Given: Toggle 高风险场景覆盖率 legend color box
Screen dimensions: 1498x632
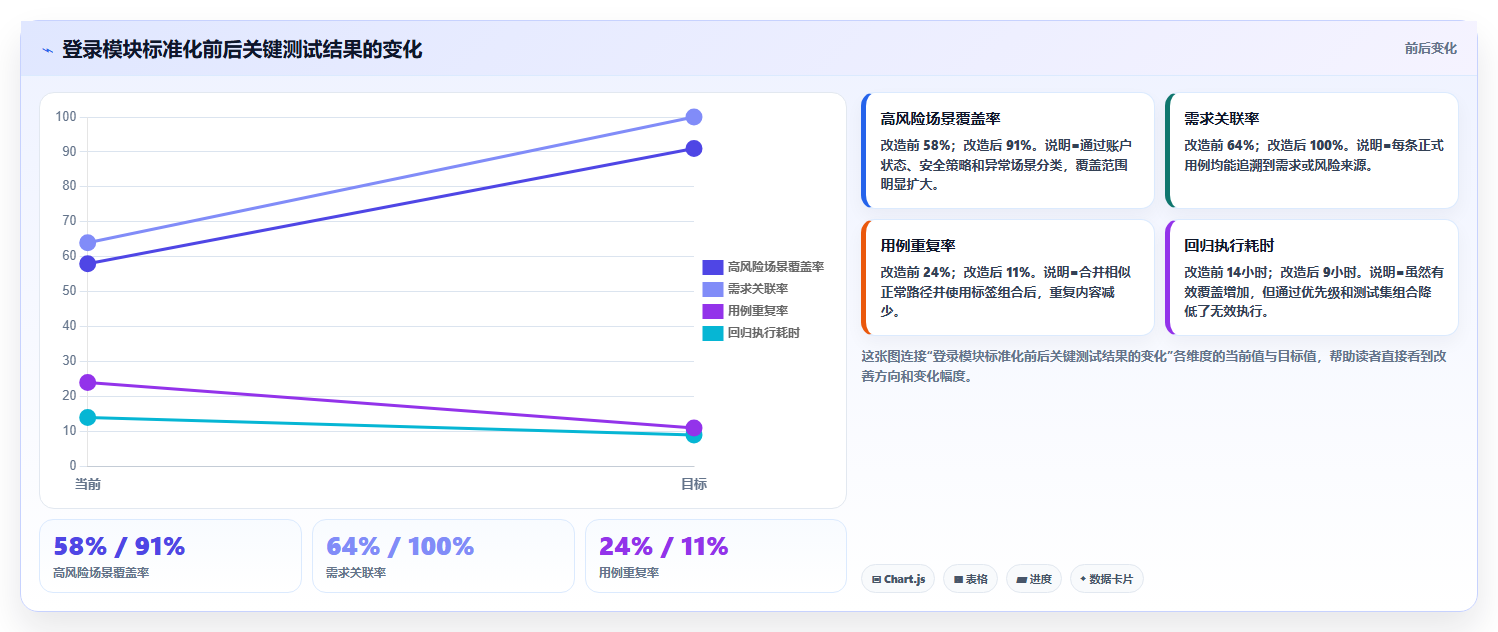Looking at the screenshot, I should click(x=712, y=267).
